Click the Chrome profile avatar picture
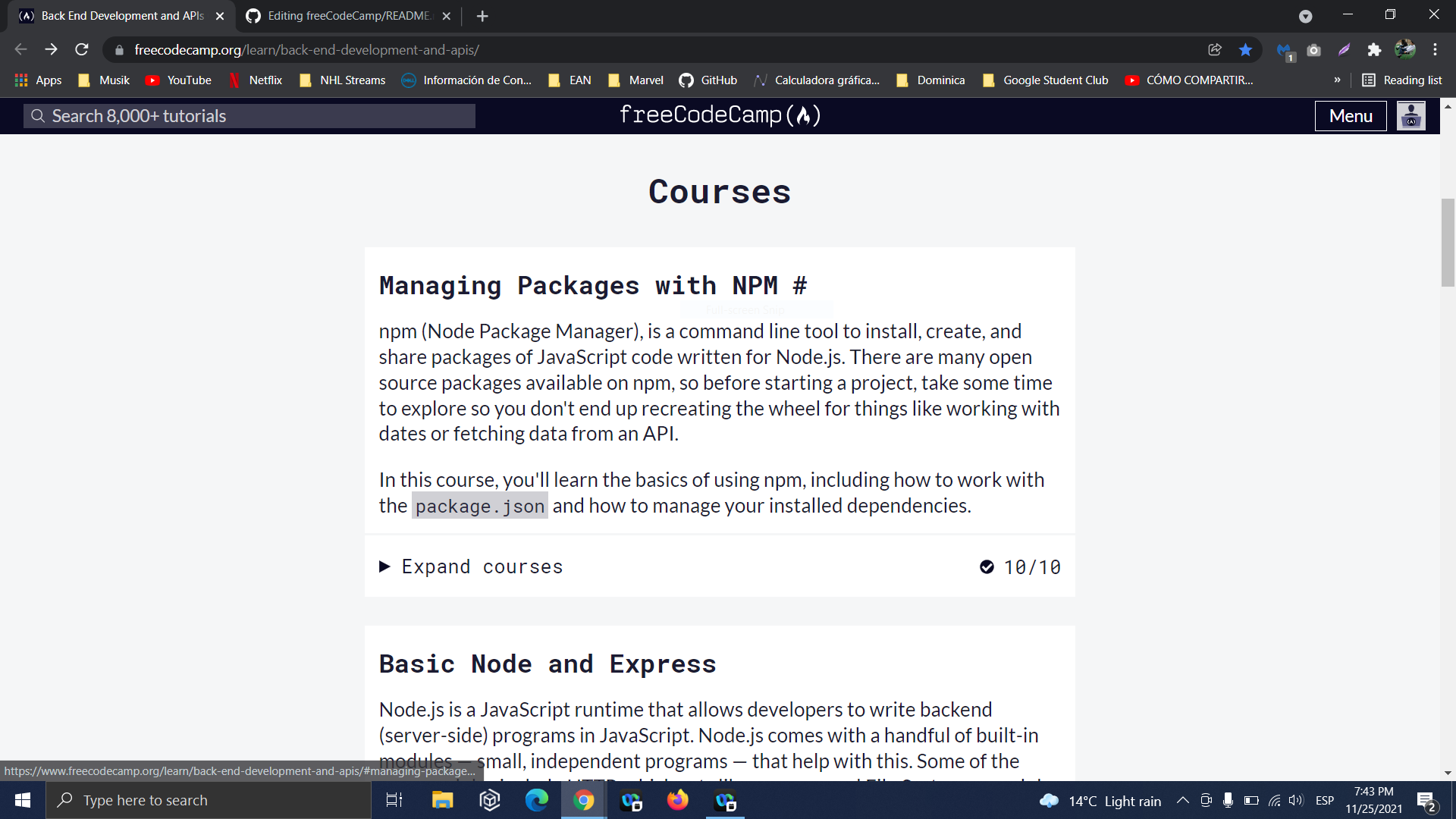Screen dimensions: 1456x819 pos(1405,49)
